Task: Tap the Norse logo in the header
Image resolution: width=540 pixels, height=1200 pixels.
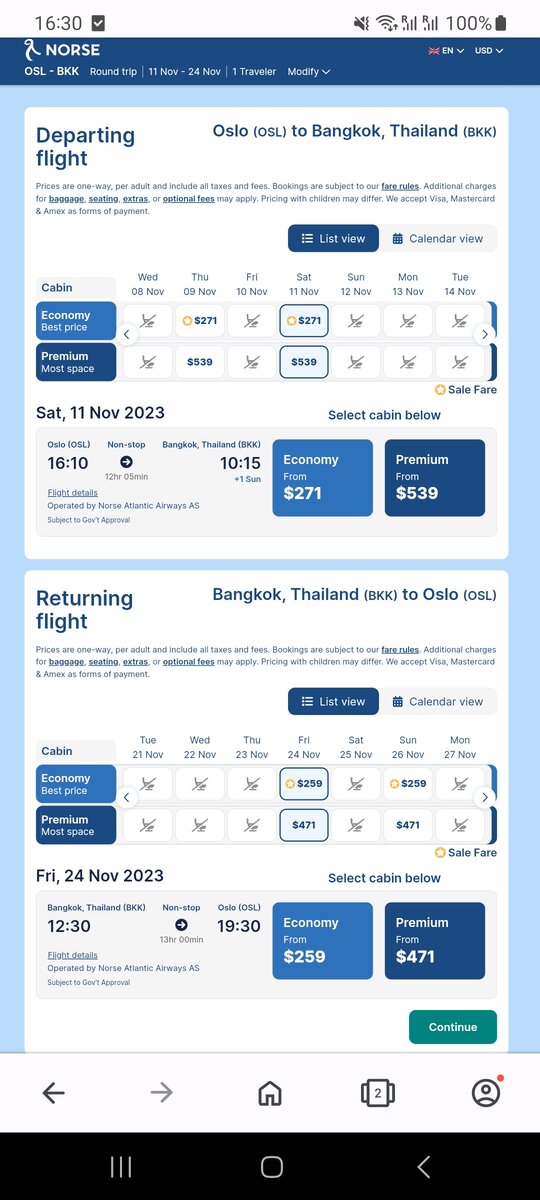Action: [x=62, y=49]
